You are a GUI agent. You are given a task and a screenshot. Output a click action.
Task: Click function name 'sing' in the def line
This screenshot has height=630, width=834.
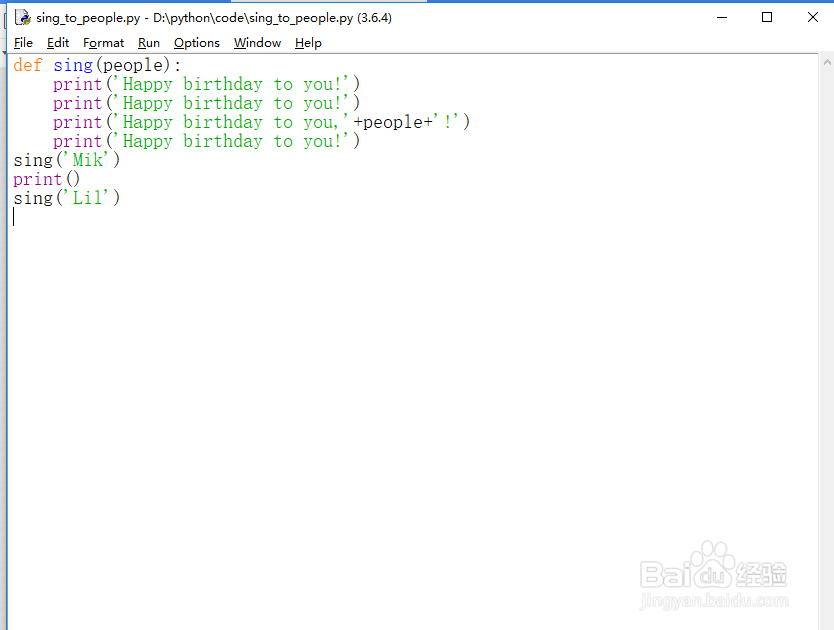pos(73,65)
